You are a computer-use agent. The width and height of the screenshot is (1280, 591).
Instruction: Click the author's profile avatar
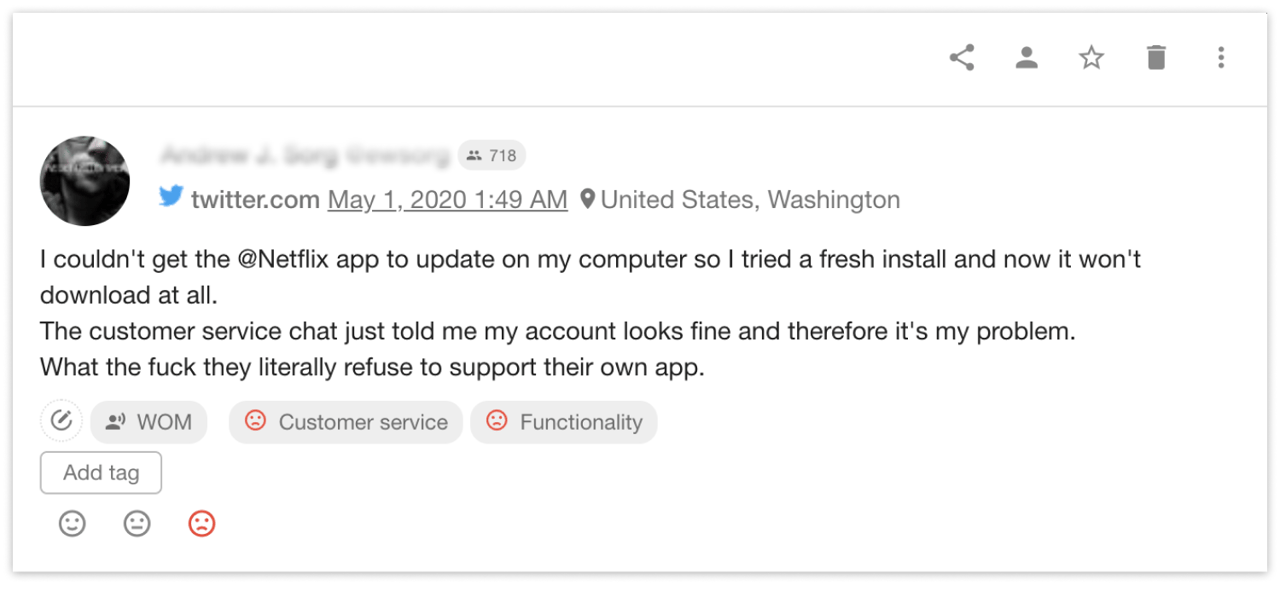click(85, 181)
